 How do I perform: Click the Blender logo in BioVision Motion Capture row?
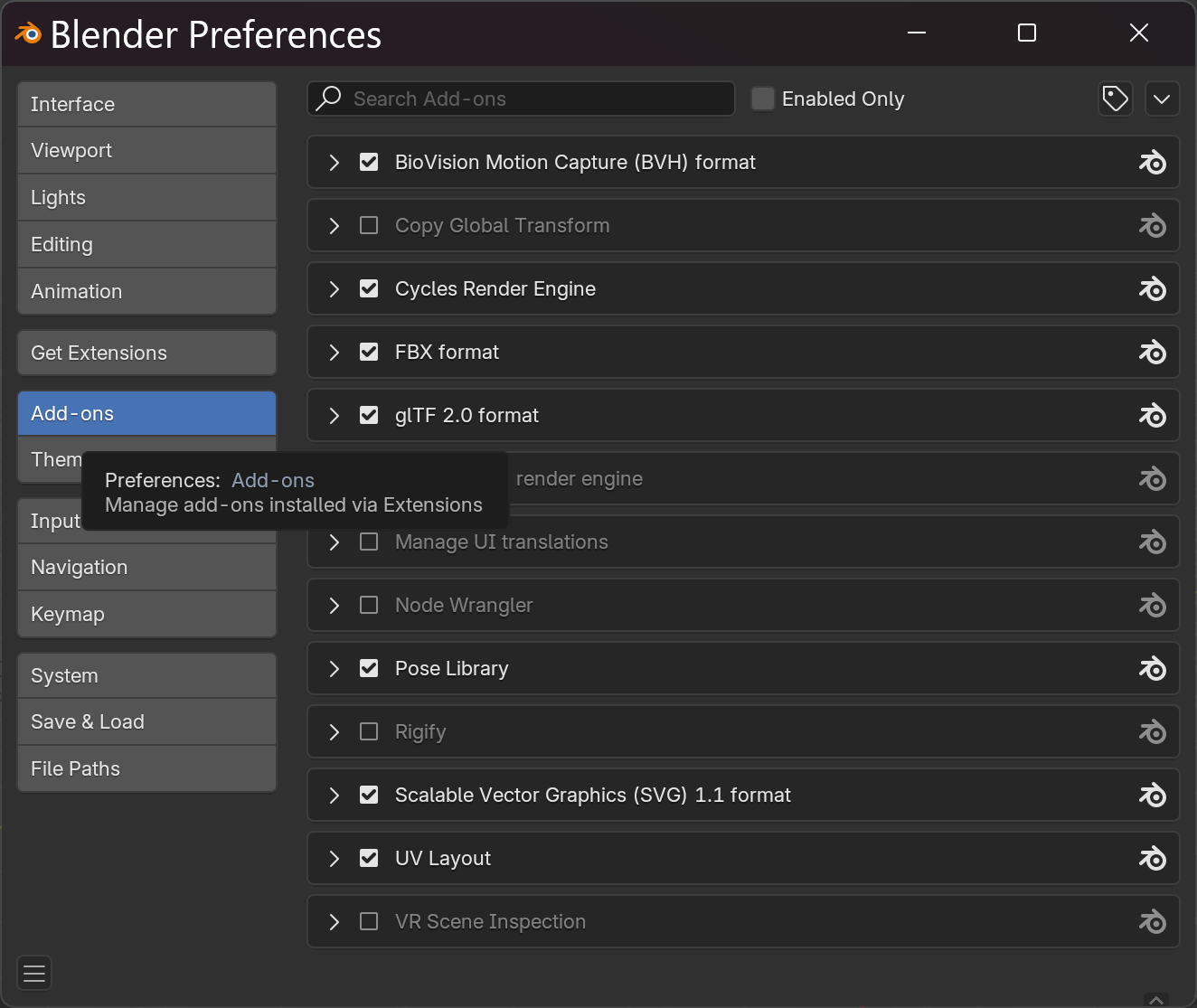[x=1152, y=163]
